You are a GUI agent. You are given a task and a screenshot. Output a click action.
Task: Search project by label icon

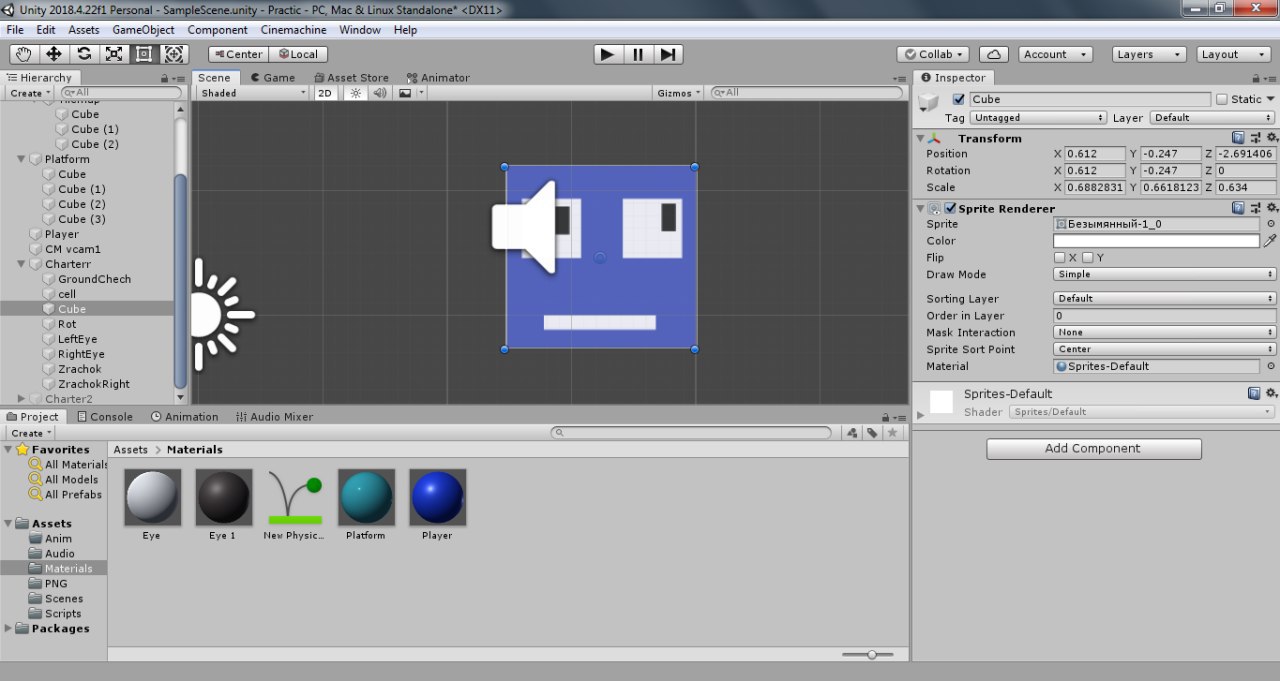872,433
